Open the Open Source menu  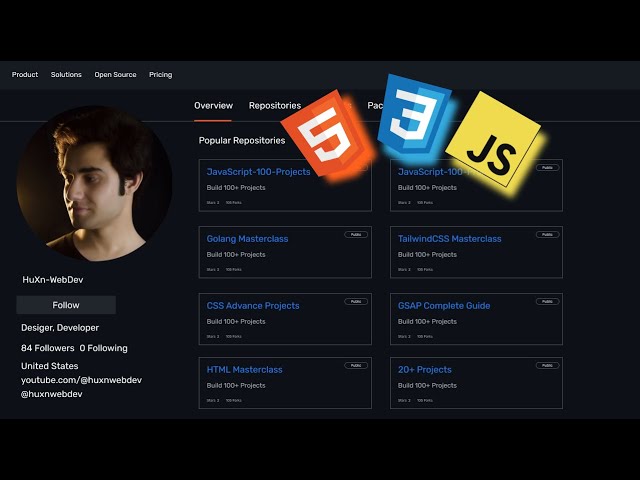tap(116, 75)
